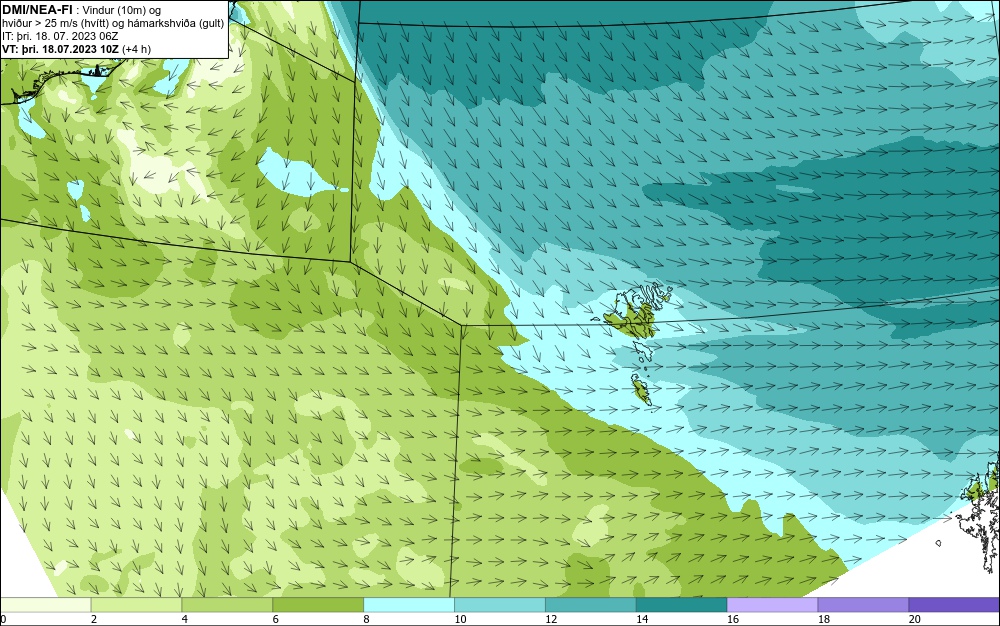Click the 'hviður > 25 m/s' legend line
This screenshot has height=626, width=1000.
[x=114, y=24]
